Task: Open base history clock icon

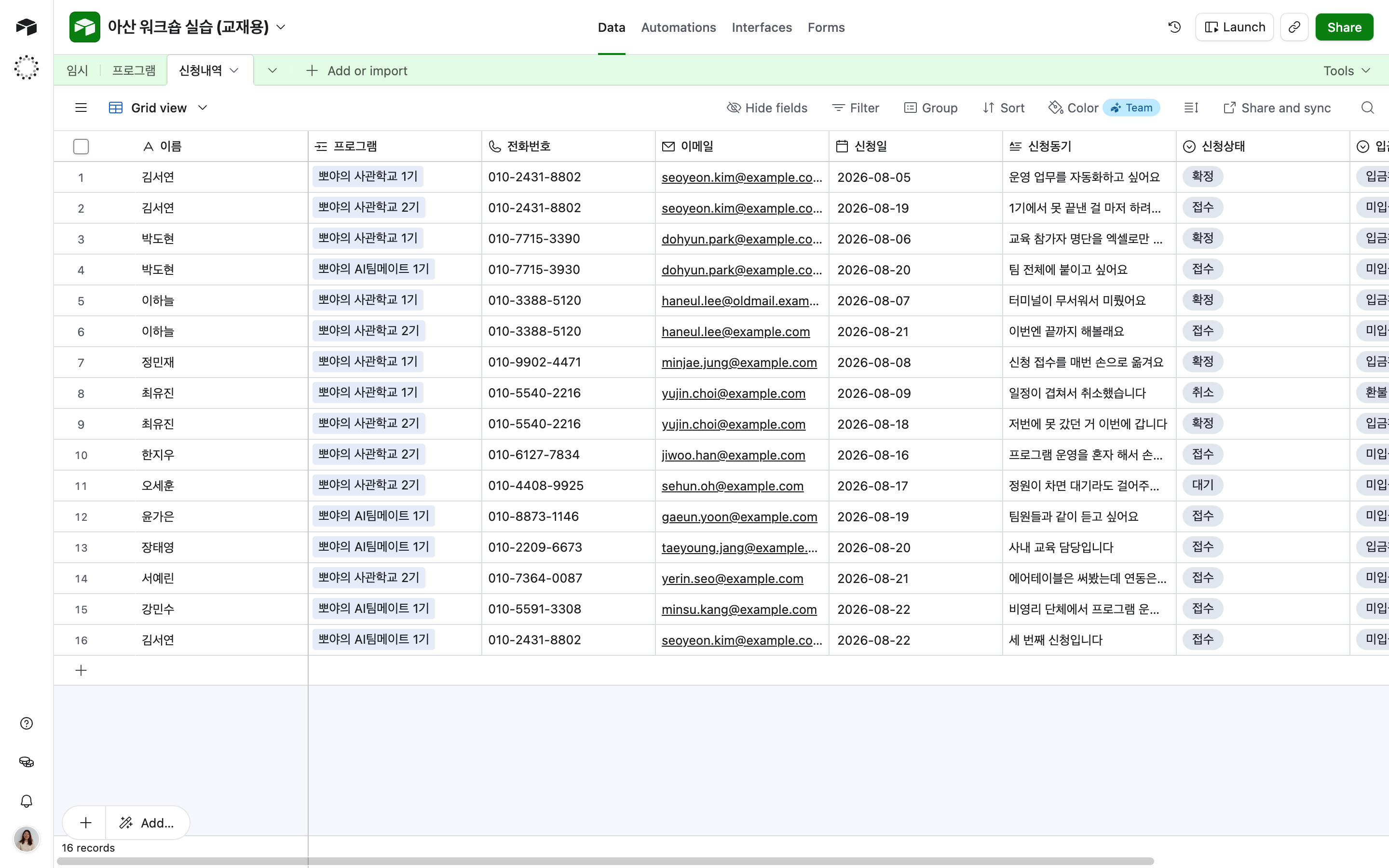Action: pos(1174,27)
